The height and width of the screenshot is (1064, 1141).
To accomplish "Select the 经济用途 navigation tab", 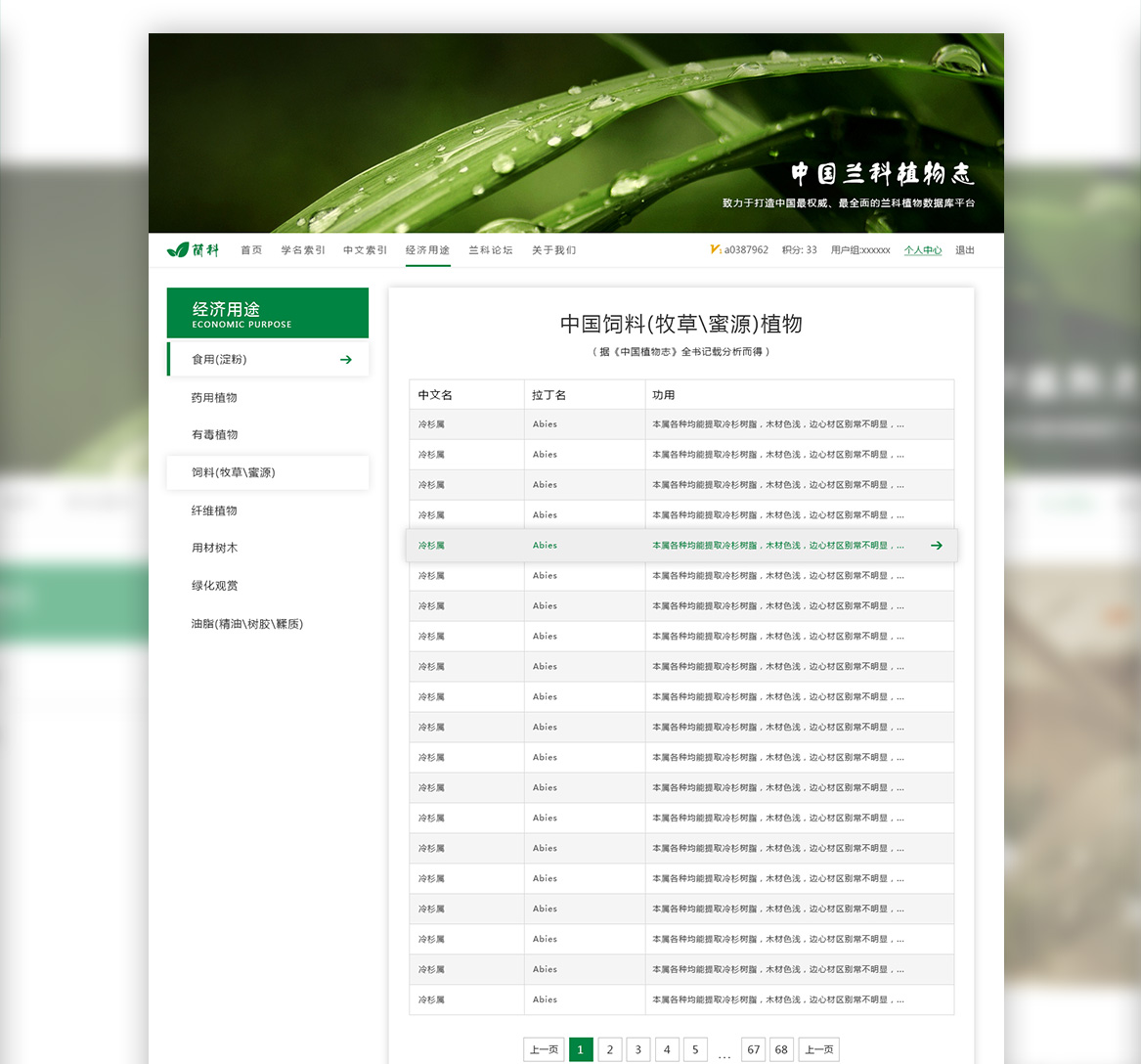I will pyautogui.click(x=427, y=250).
